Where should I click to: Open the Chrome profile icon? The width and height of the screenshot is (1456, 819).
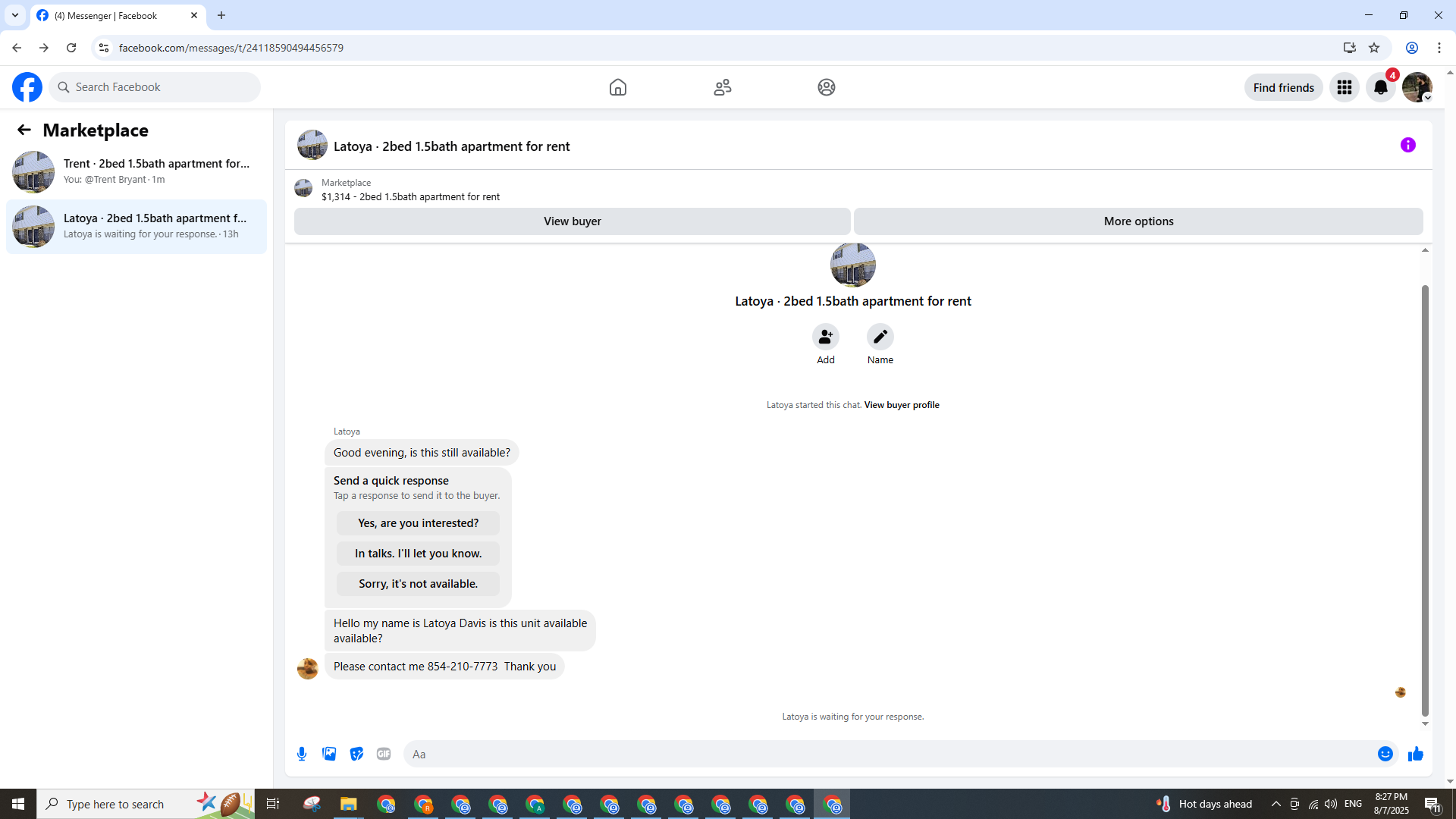click(1411, 48)
